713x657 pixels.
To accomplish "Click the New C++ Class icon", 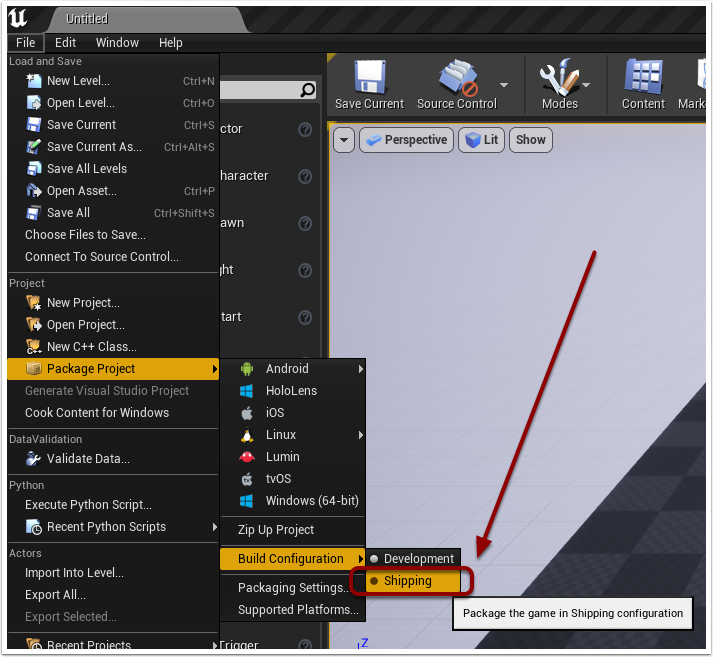I will click(34, 347).
